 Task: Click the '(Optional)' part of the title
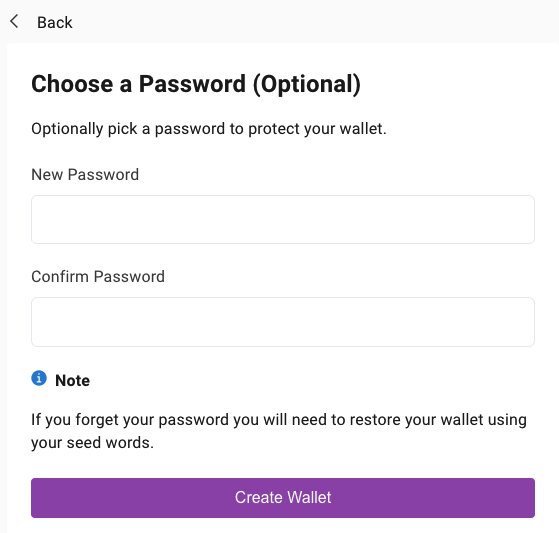[307, 84]
